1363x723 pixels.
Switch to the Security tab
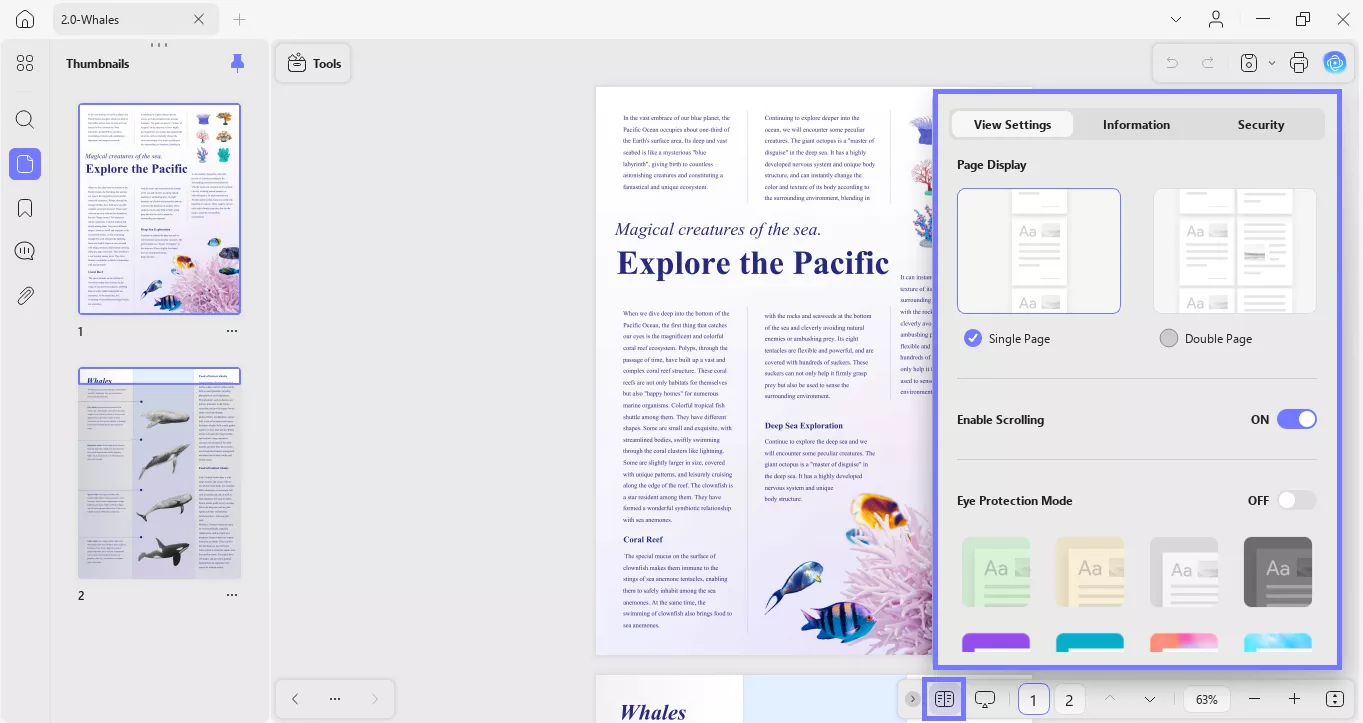pyautogui.click(x=1260, y=125)
